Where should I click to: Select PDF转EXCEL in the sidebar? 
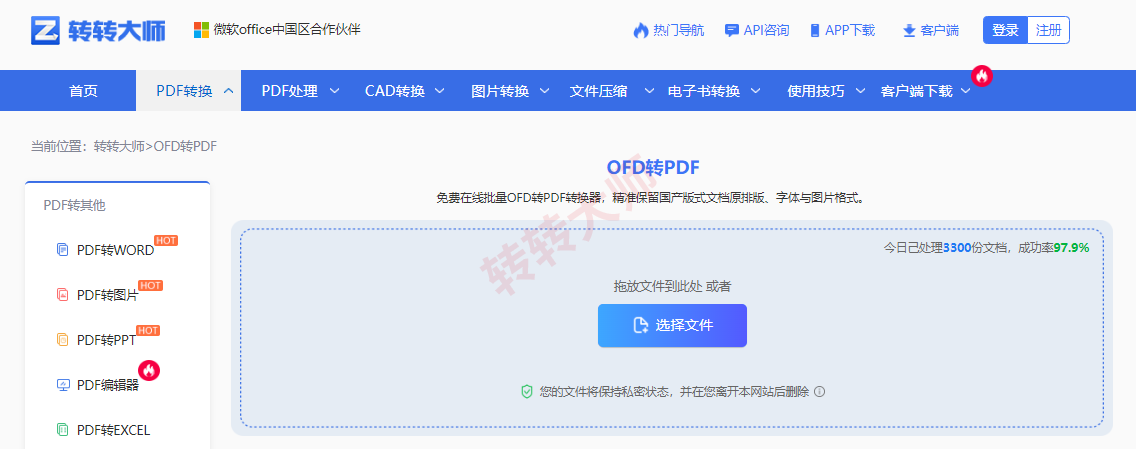pos(113,430)
